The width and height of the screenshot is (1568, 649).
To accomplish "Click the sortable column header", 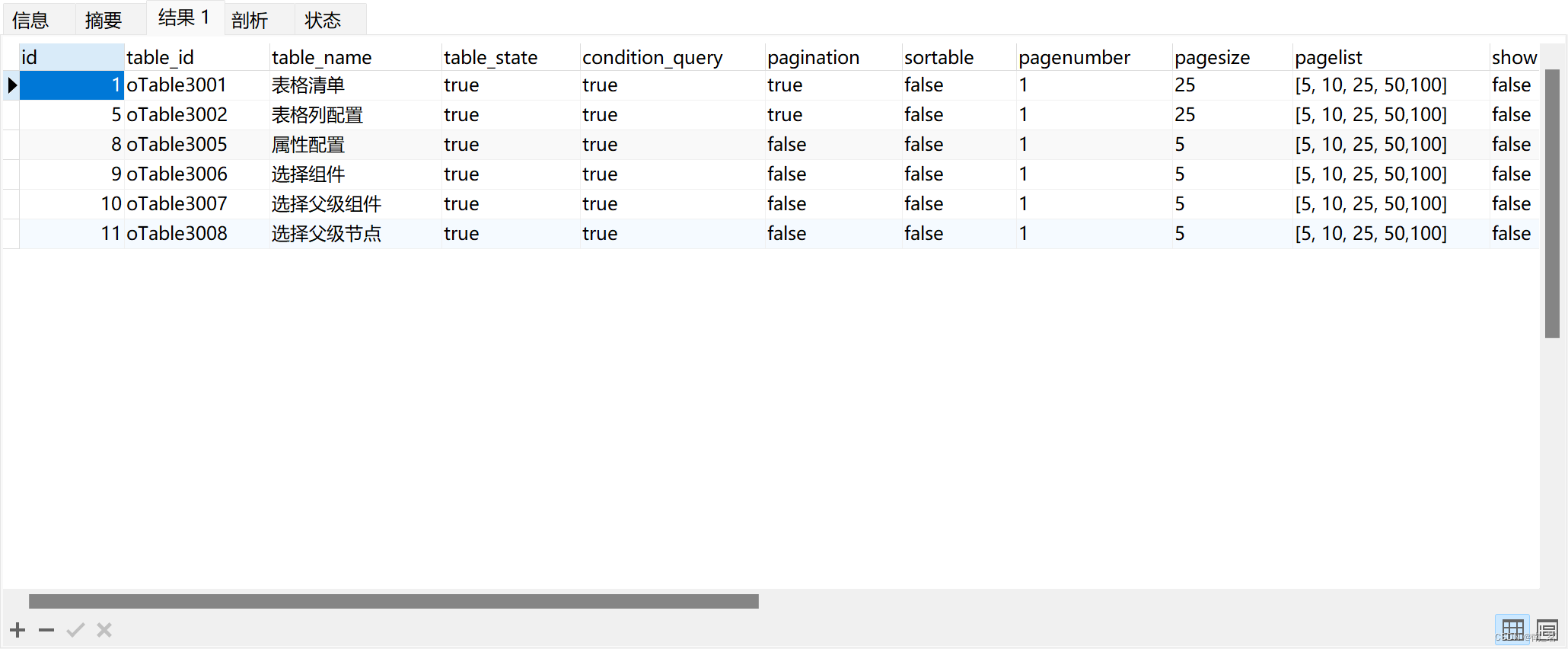I will point(959,57).
